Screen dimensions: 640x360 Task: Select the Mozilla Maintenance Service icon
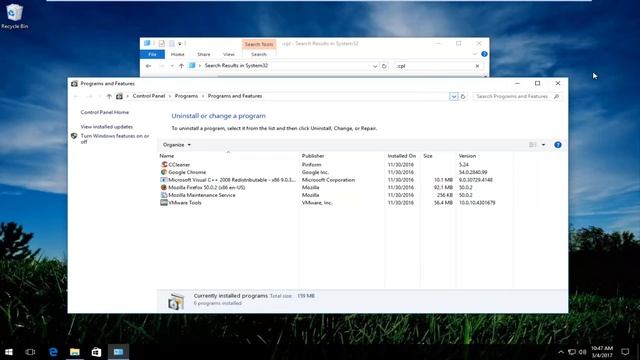(164, 195)
